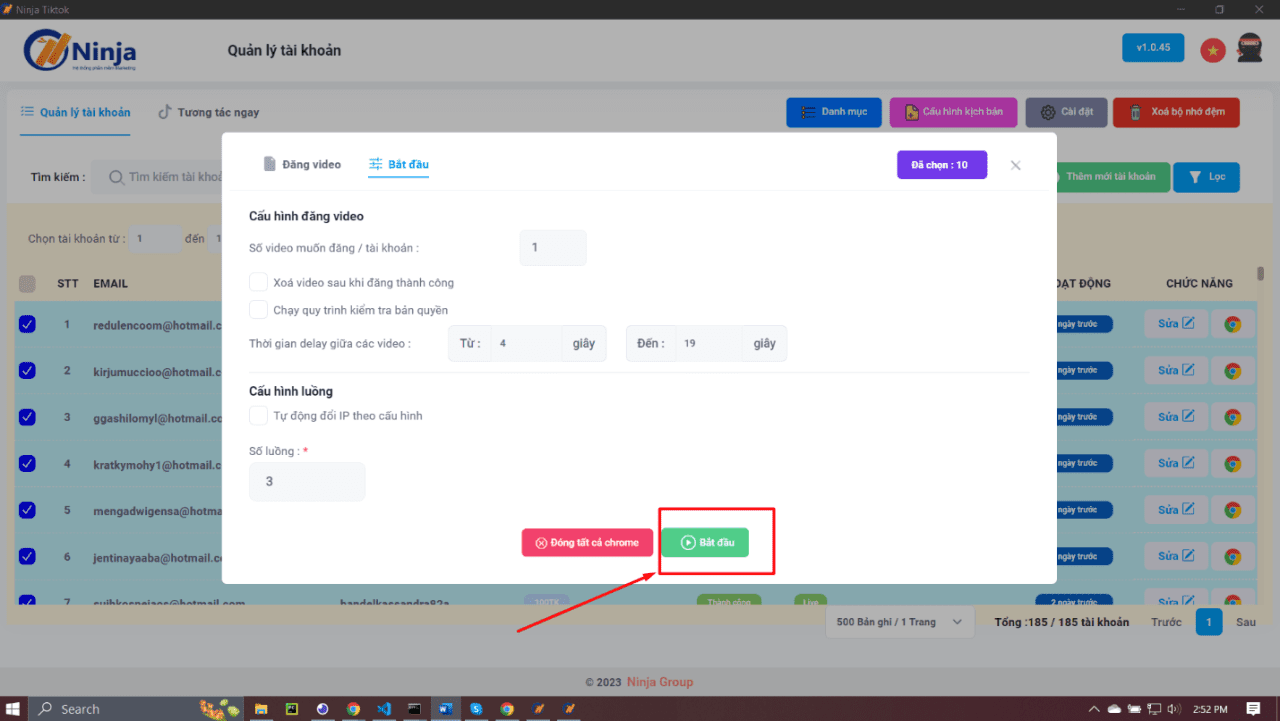Click the version v1.0.45 badge
This screenshot has height=721, width=1280.
pos(1153,47)
